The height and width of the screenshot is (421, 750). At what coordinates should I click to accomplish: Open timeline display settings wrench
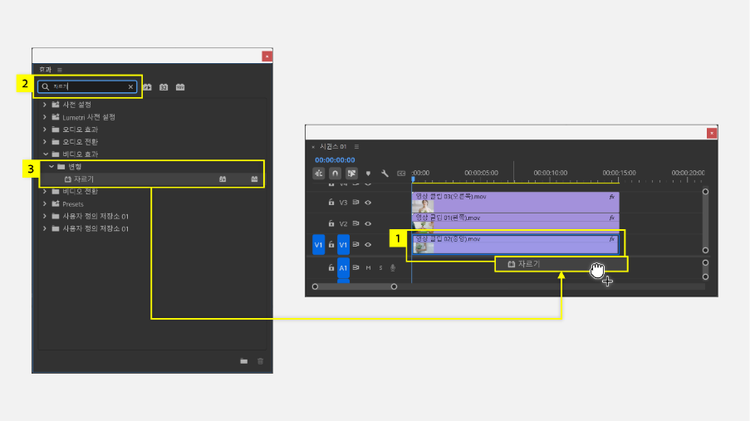click(x=385, y=173)
